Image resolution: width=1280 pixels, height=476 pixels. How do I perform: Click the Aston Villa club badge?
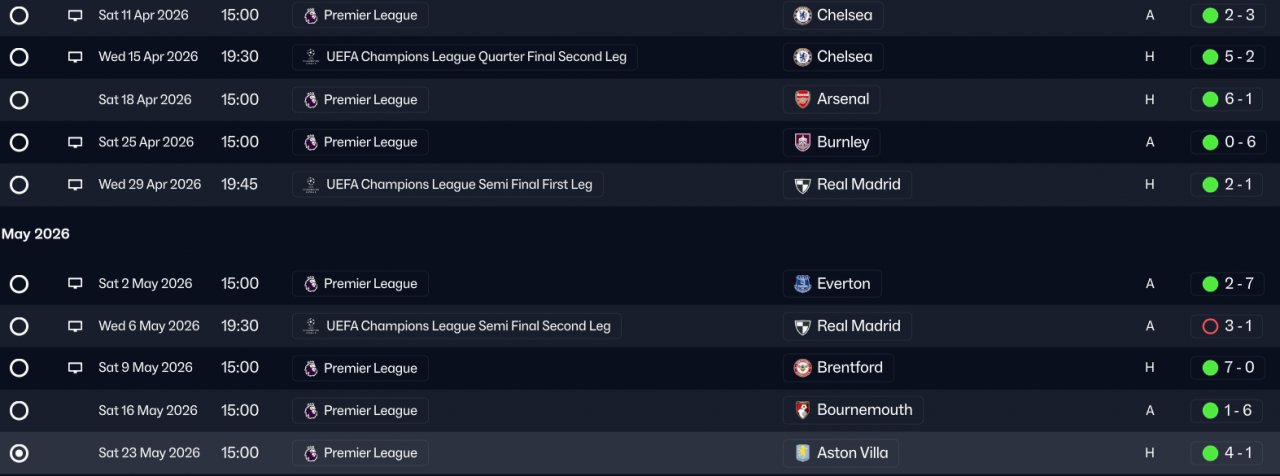(x=802, y=453)
